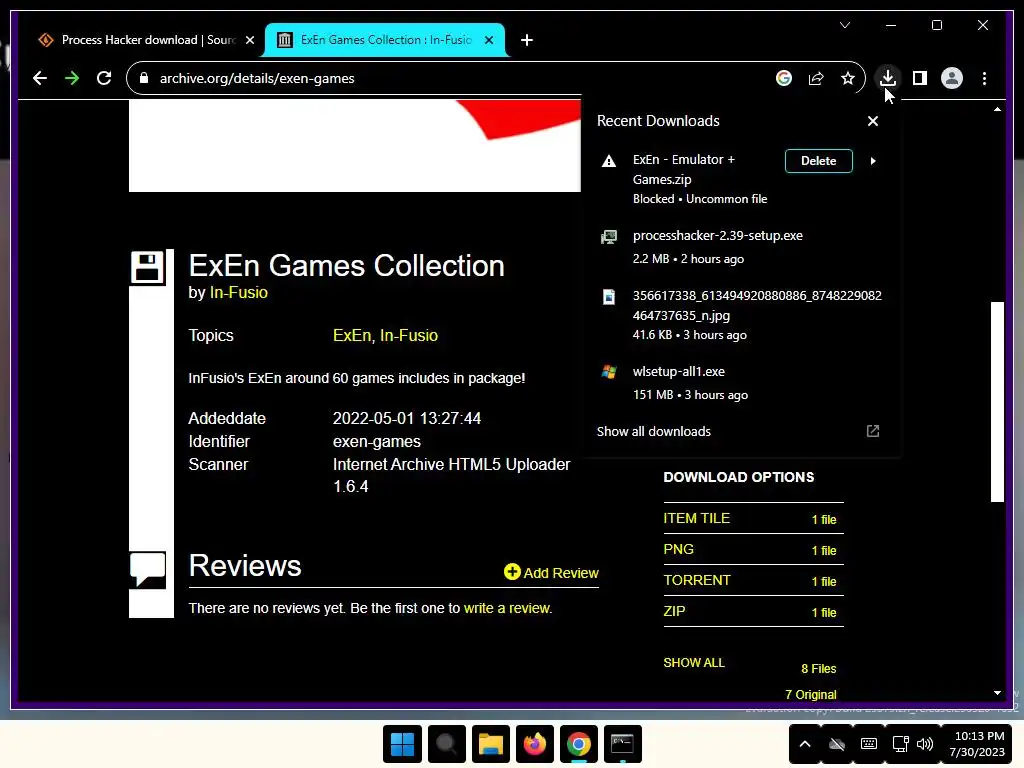This screenshot has width=1024, height=768.
Task: Open the terminal taskbar icon
Action: click(x=622, y=744)
